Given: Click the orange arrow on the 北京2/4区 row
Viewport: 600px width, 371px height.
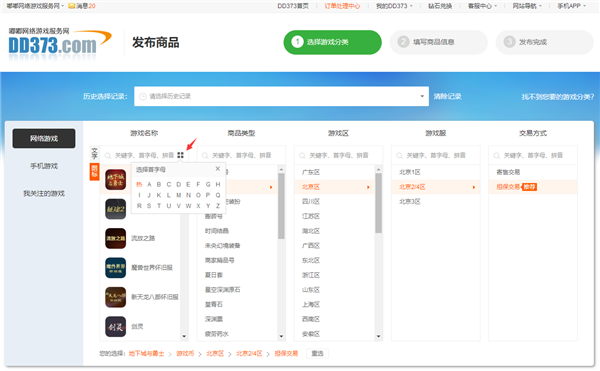Looking at the screenshot, I should click(474, 187).
